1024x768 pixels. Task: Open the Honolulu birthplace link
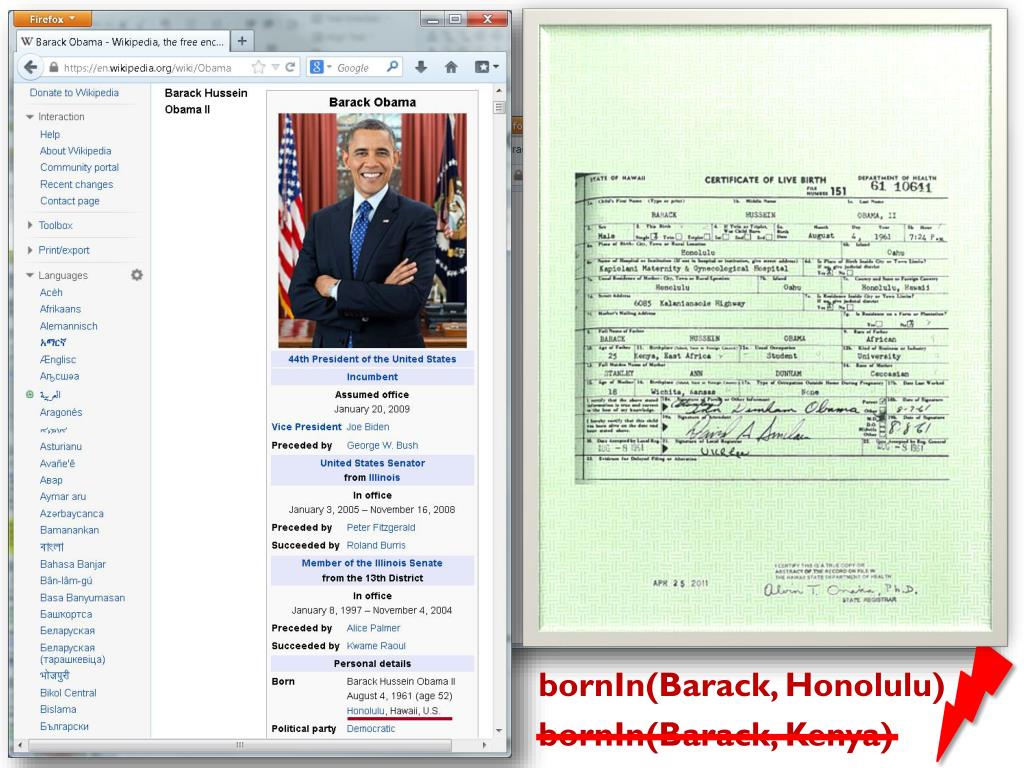coord(365,711)
